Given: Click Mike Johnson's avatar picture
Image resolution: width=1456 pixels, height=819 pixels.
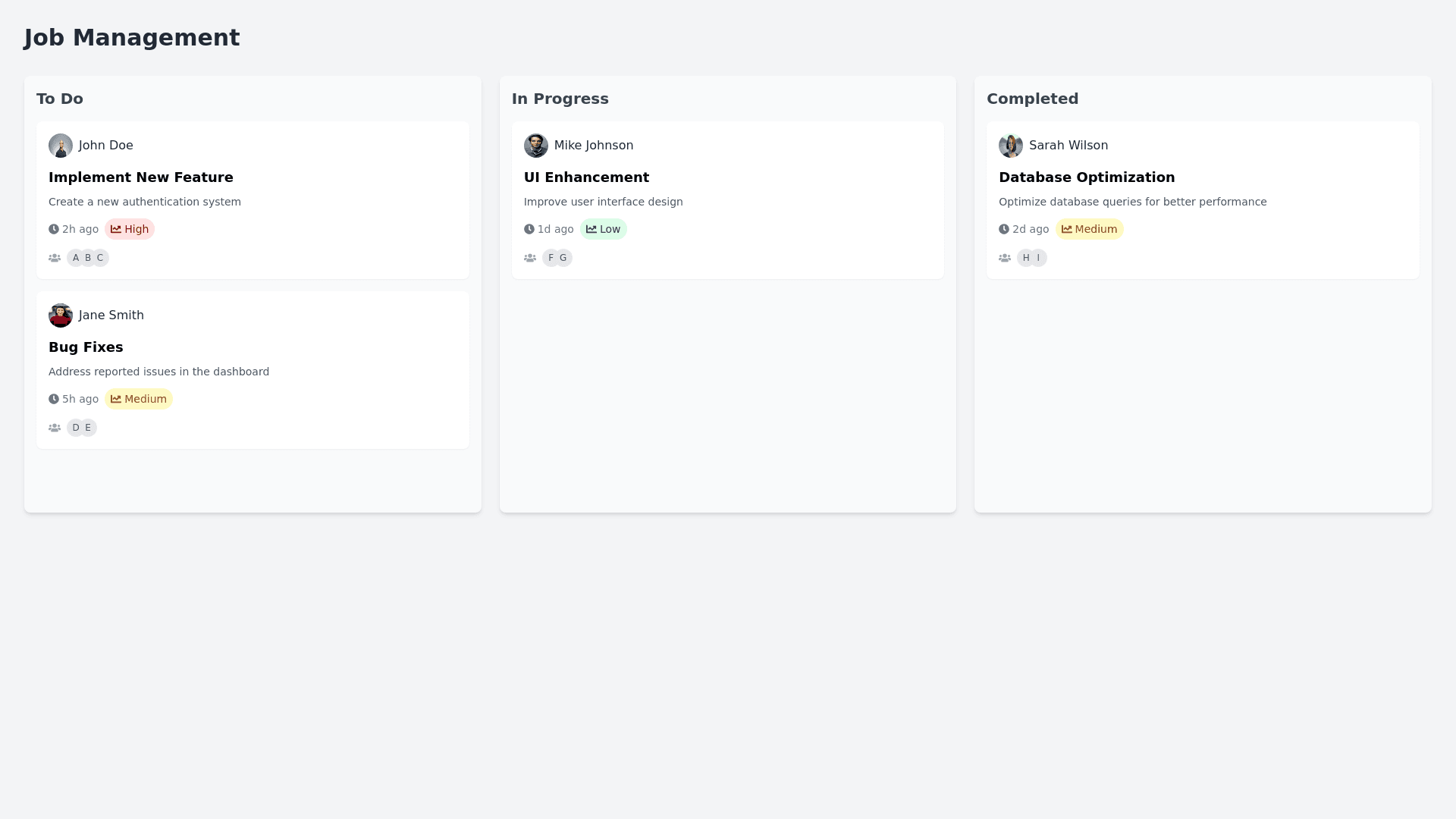Looking at the screenshot, I should click(x=535, y=146).
